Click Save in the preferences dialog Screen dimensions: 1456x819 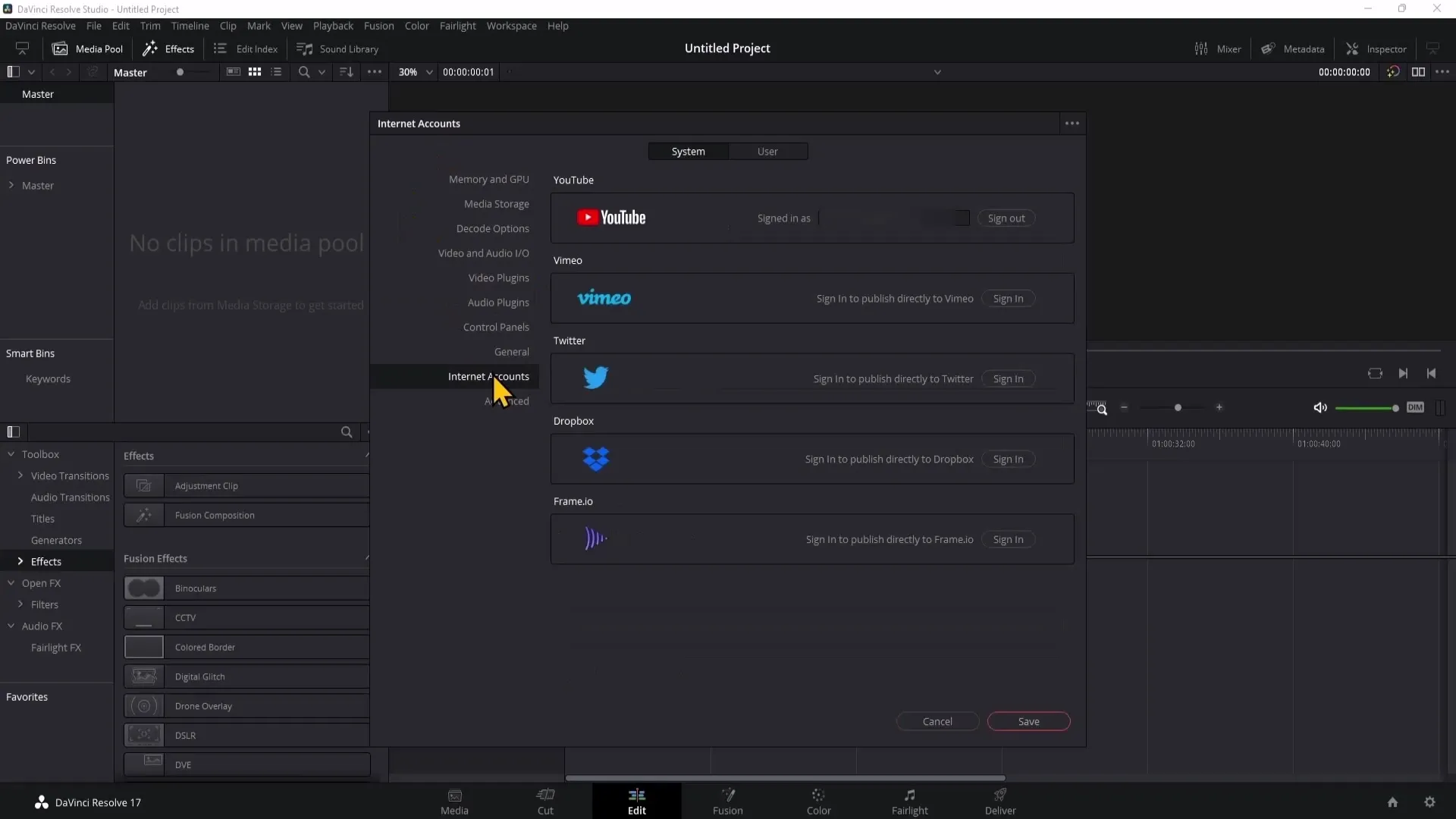coord(1028,721)
